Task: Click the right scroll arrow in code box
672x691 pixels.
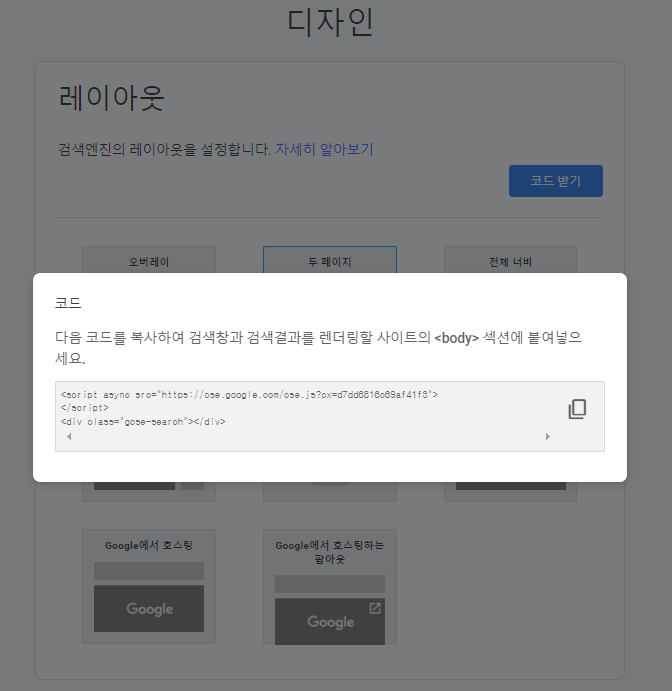Action: 547,436
